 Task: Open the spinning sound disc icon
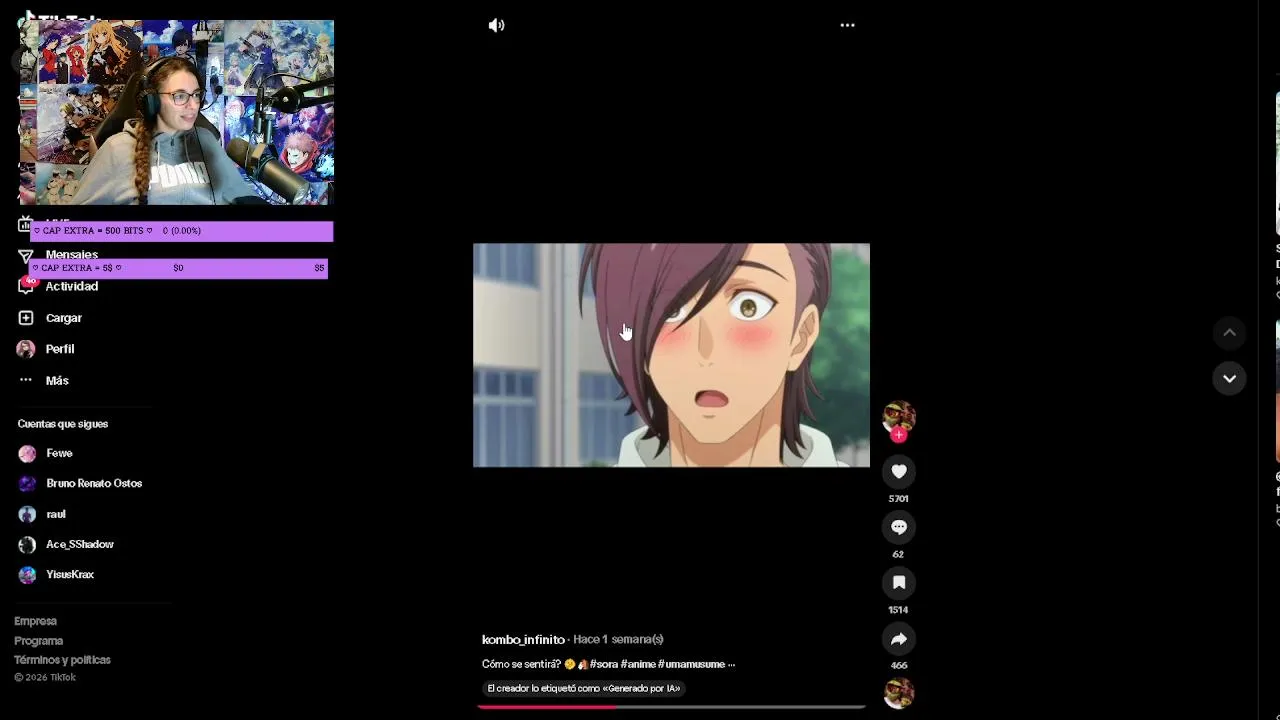pyautogui.click(x=898, y=693)
